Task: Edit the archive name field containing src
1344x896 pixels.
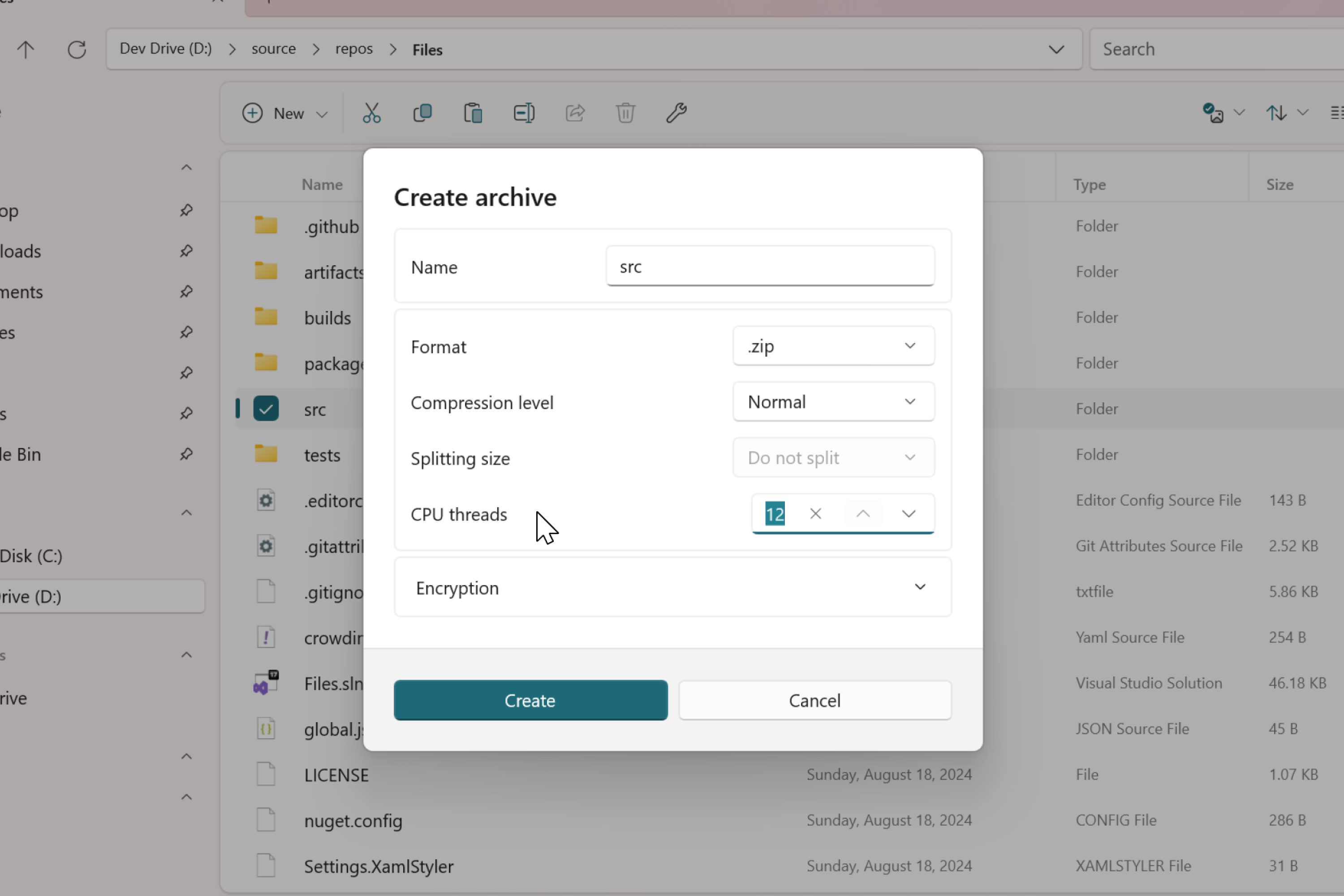Action: [x=770, y=266]
